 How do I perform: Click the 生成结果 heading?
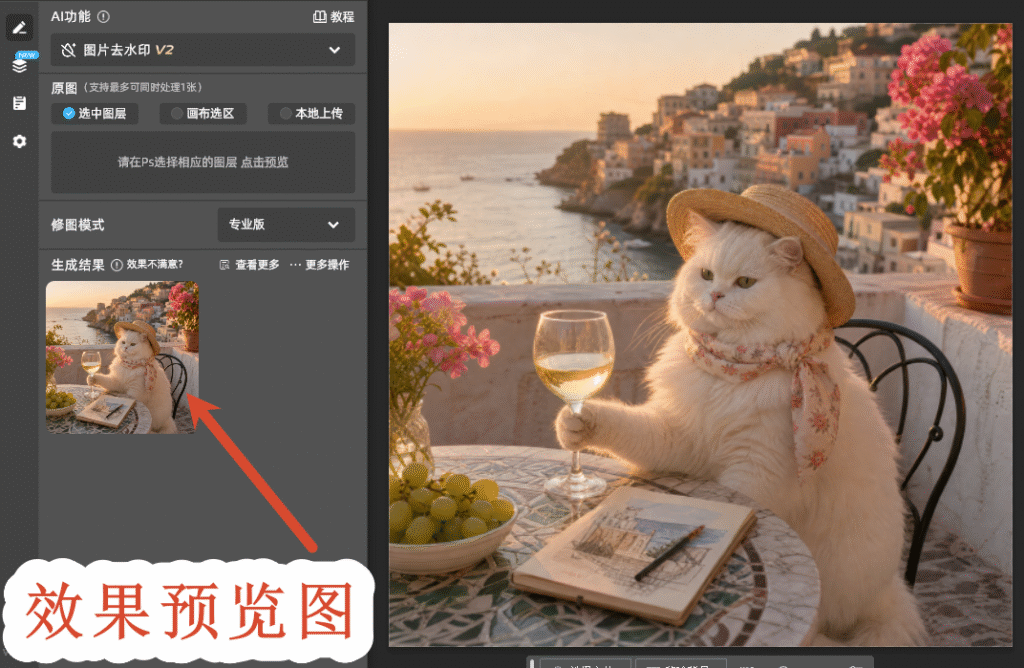tap(78, 264)
